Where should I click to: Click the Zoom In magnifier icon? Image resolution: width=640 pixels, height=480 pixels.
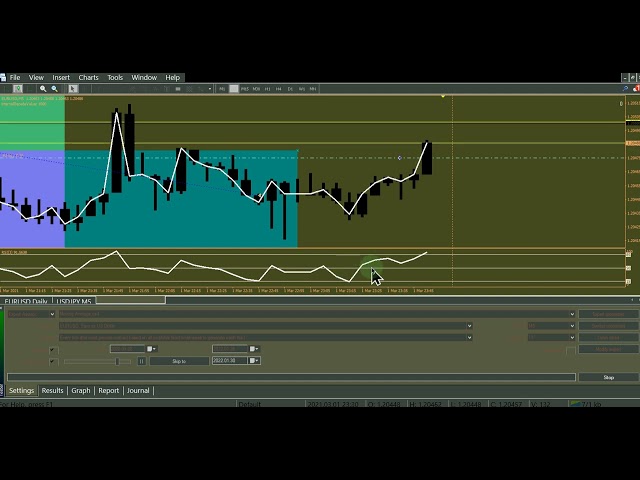coord(42,89)
